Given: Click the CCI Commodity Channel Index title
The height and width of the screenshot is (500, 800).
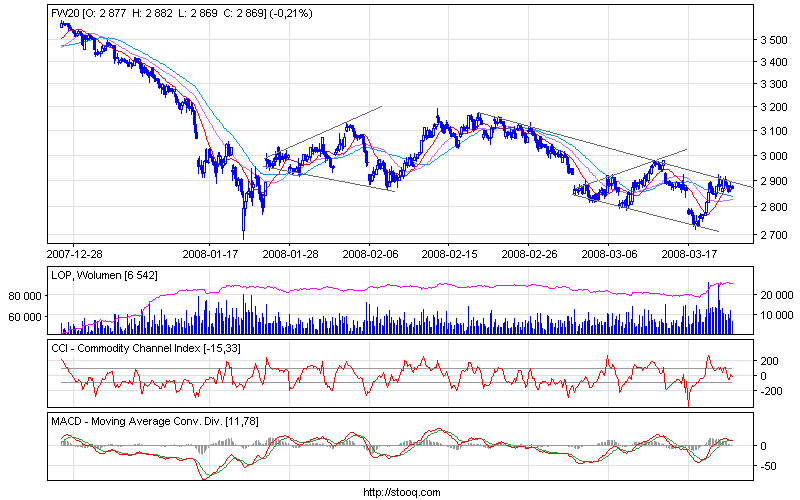Looking at the screenshot, I should coord(146,348).
